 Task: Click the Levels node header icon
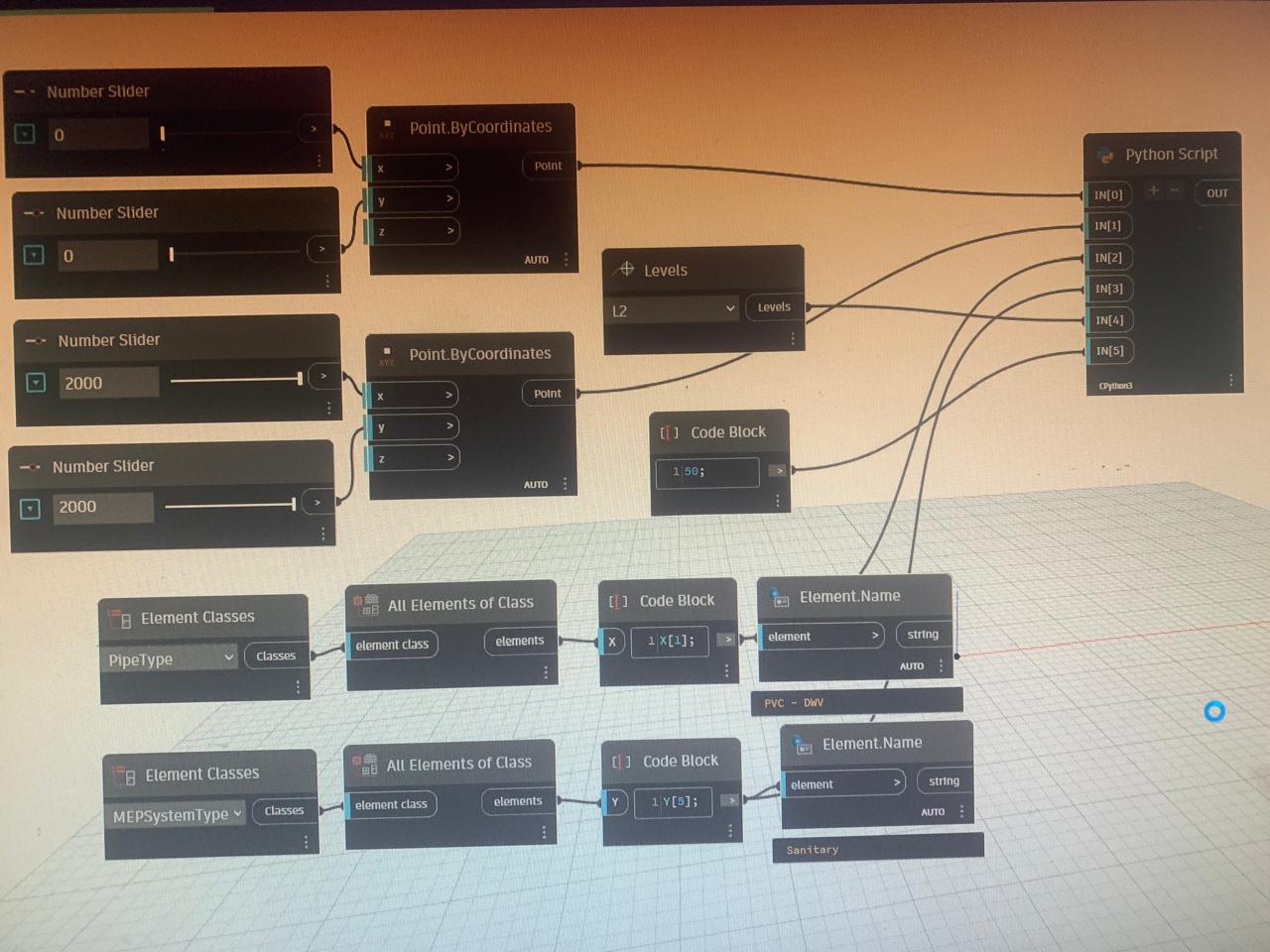[x=626, y=268]
